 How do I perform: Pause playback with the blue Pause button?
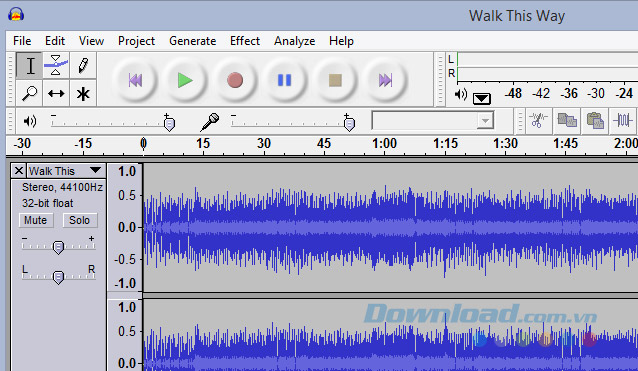[284, 80]
